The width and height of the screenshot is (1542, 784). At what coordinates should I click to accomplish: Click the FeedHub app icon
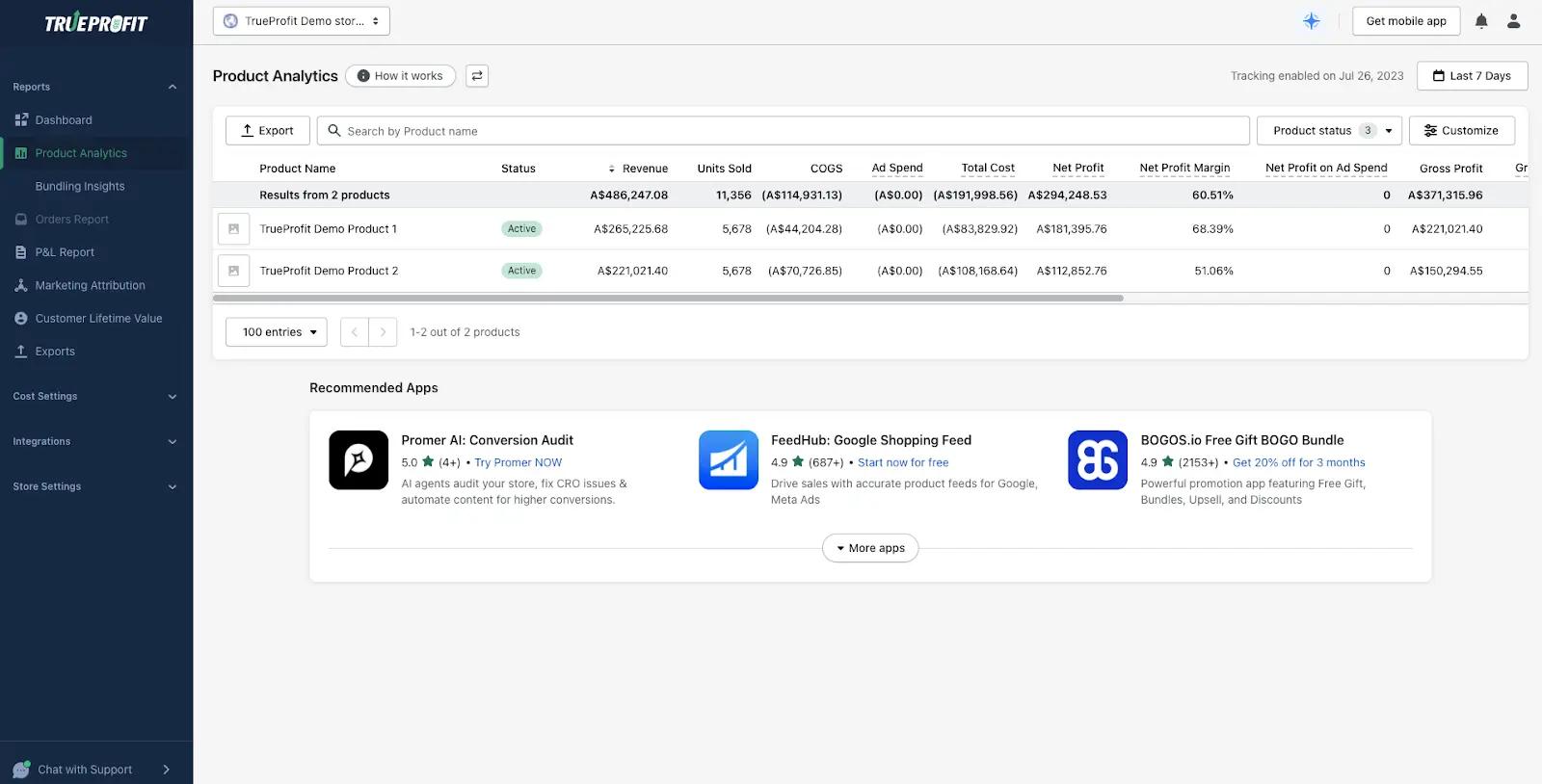click(x=729, y=460)
